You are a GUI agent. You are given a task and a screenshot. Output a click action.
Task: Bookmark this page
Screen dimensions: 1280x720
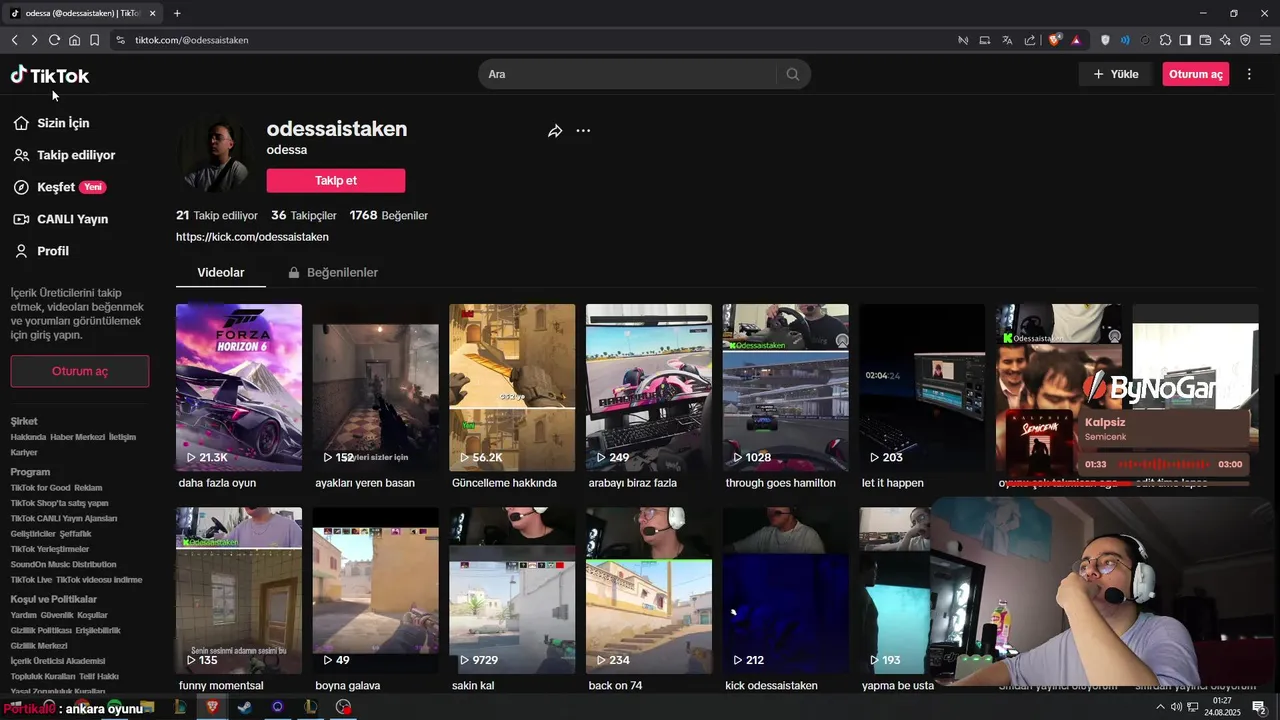(x=94, y=40)
